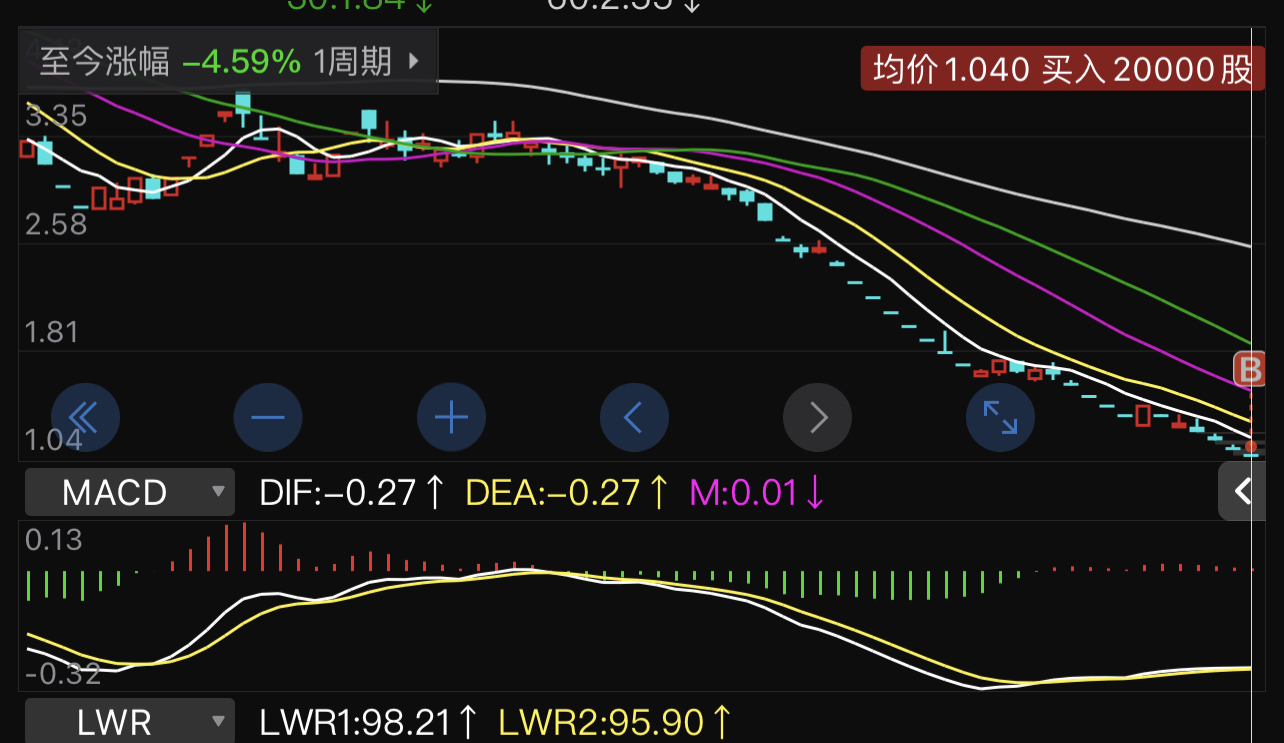This screenshot has height=743, width=1284.
Task: Click the M:0.01 MACD value
Action: tap(757, 492)
